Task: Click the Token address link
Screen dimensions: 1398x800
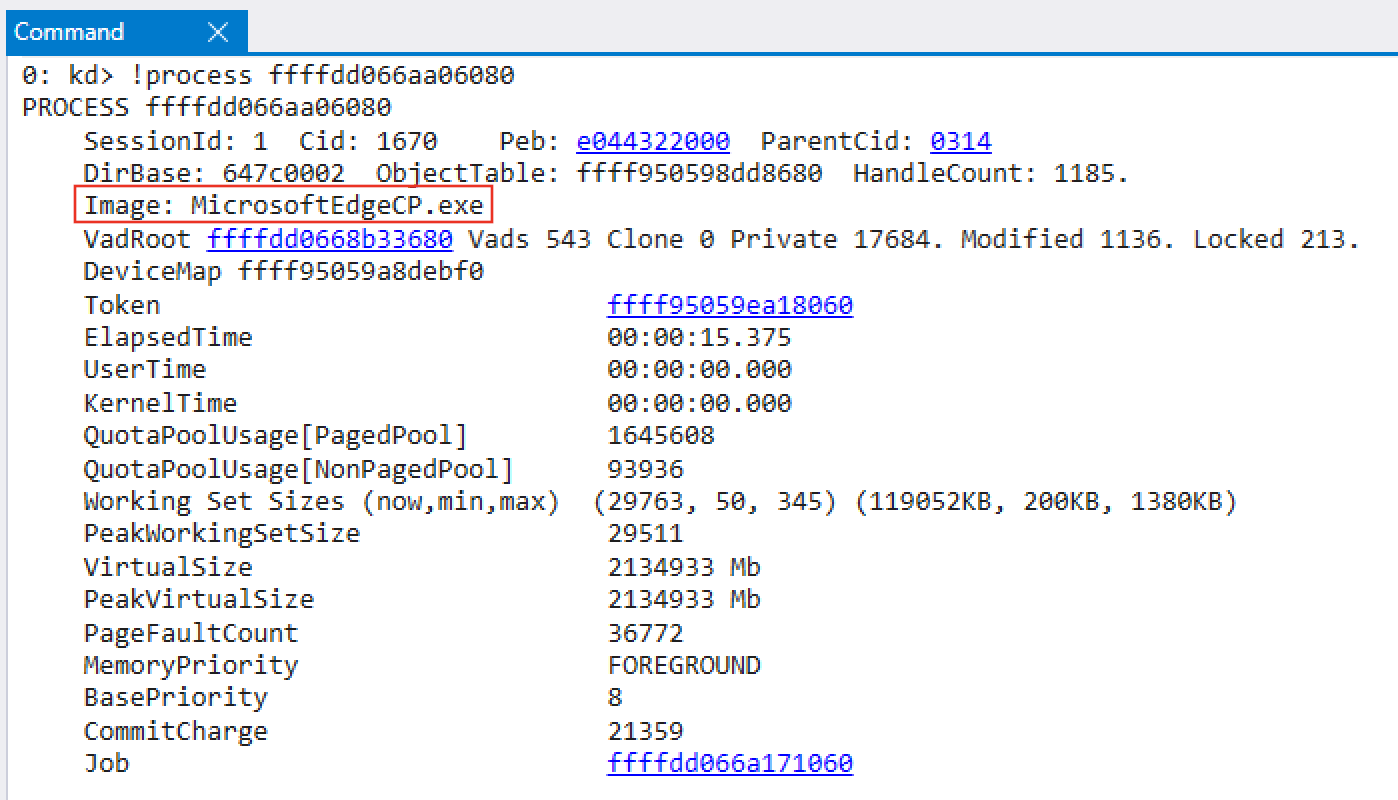Action: pos(729,305)
